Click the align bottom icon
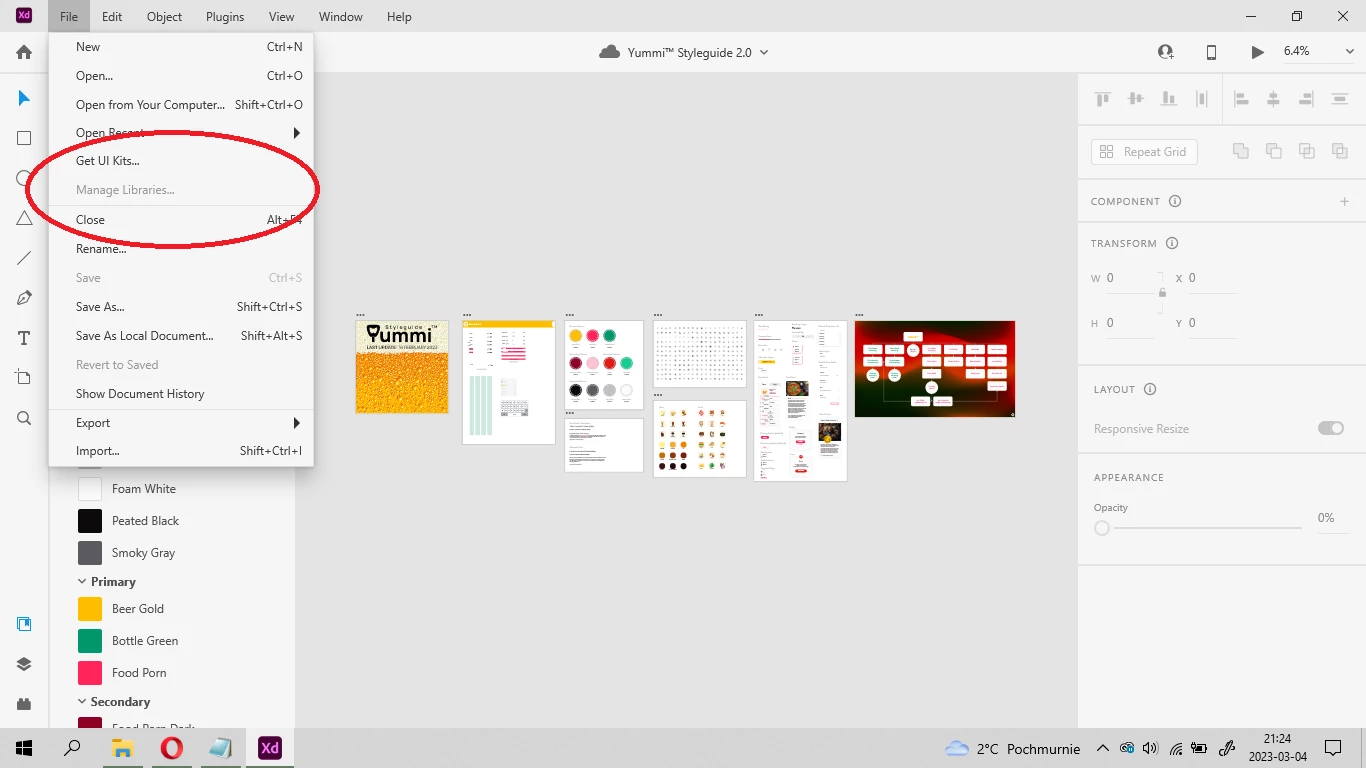 click(x=1168, y=98)
